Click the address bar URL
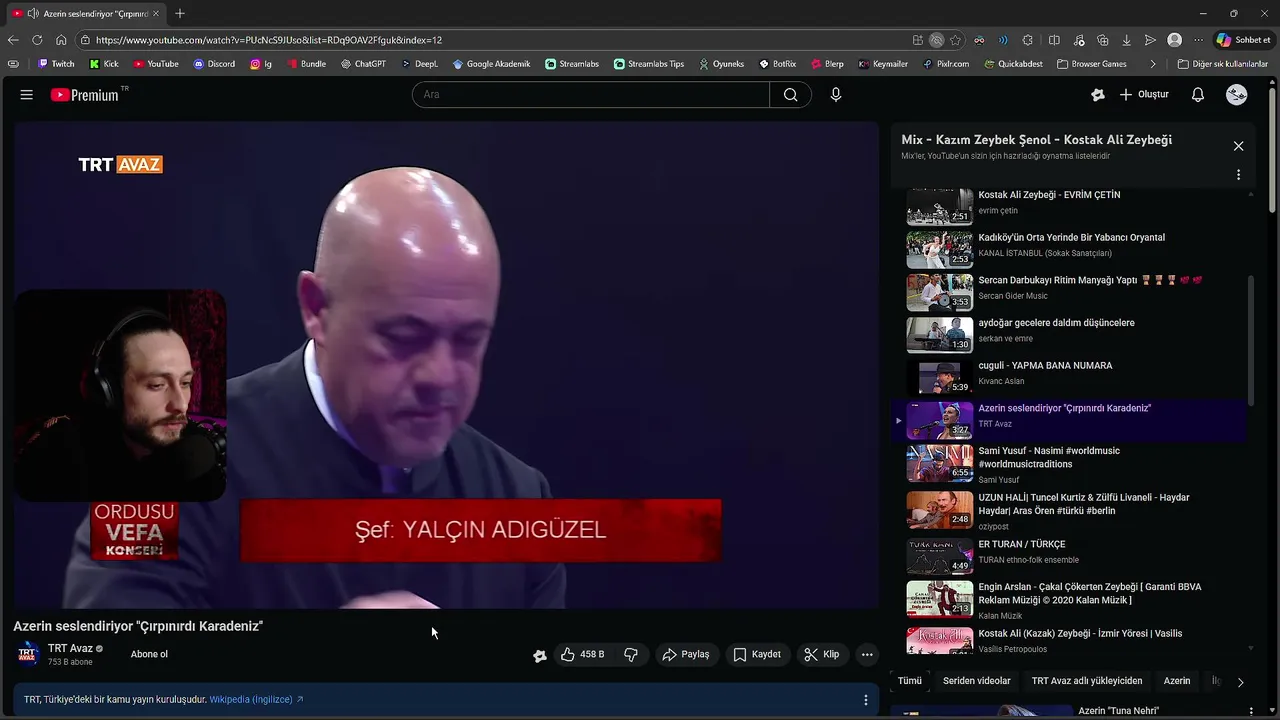The image size is (1280, 720). [269, 40]
